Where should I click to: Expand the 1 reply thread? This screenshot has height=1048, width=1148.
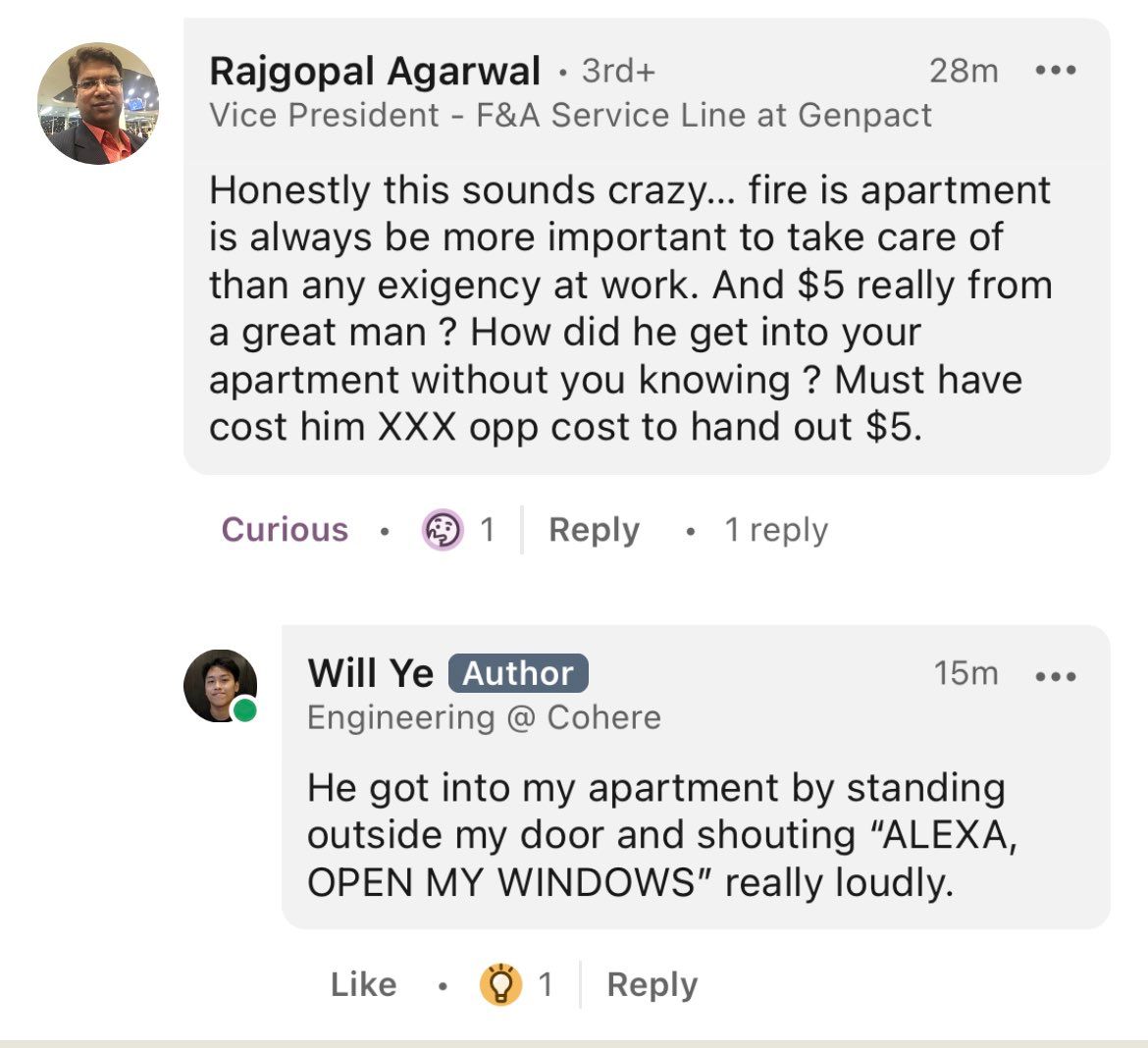pyautogui.click(x=775, y=530)
